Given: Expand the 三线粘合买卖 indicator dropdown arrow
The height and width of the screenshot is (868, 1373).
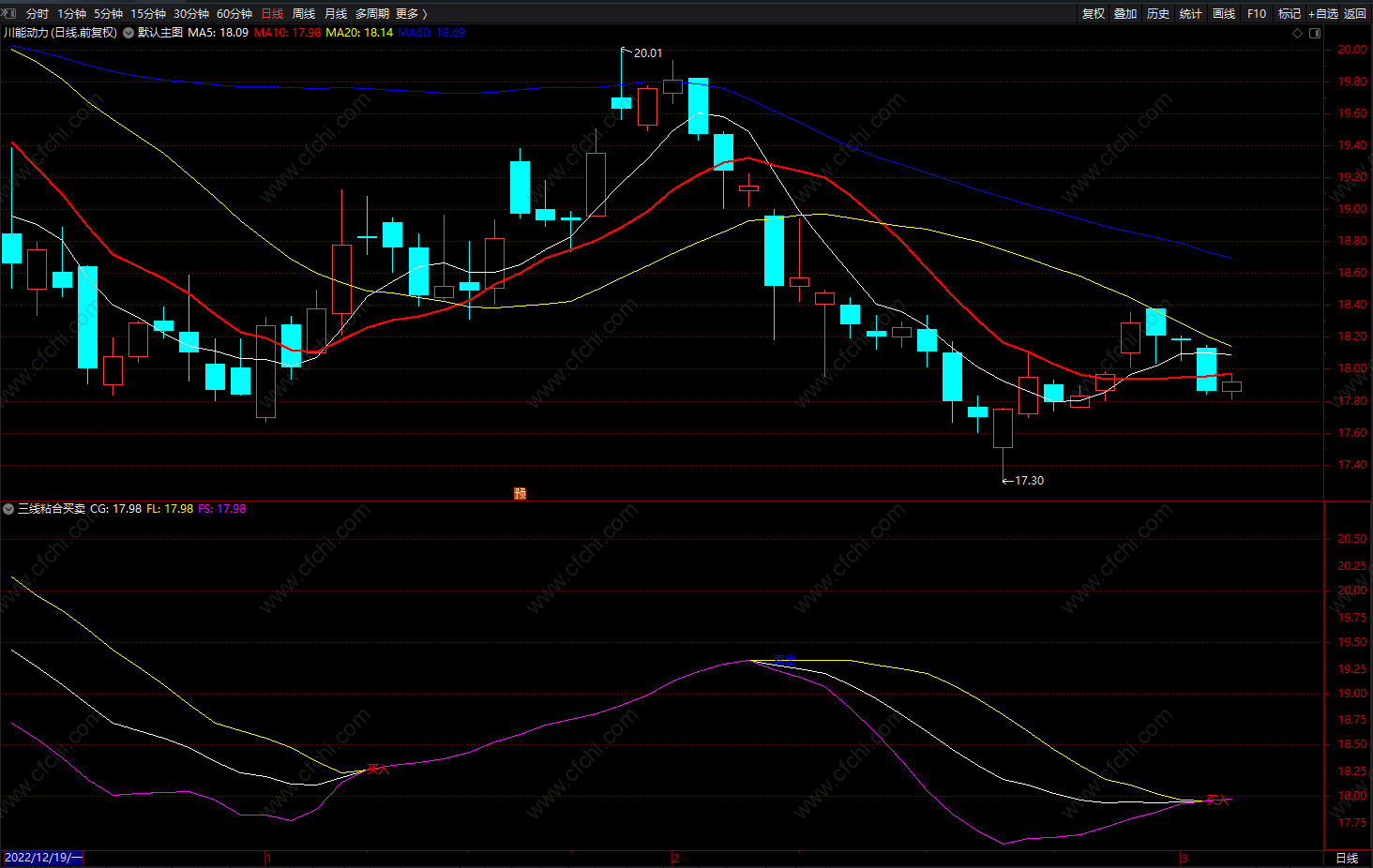Looking at the screenshot, I should tap(8, 509).
